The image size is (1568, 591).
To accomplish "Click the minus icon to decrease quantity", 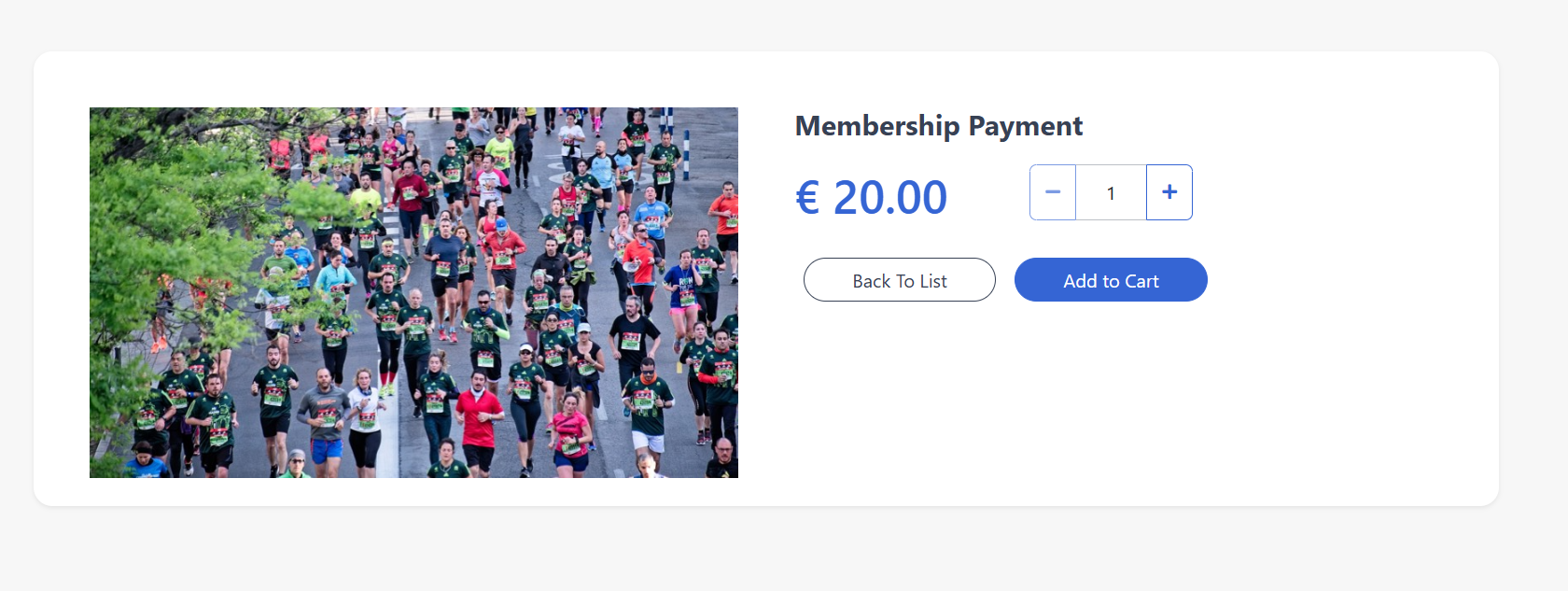I will (1053, 192).
